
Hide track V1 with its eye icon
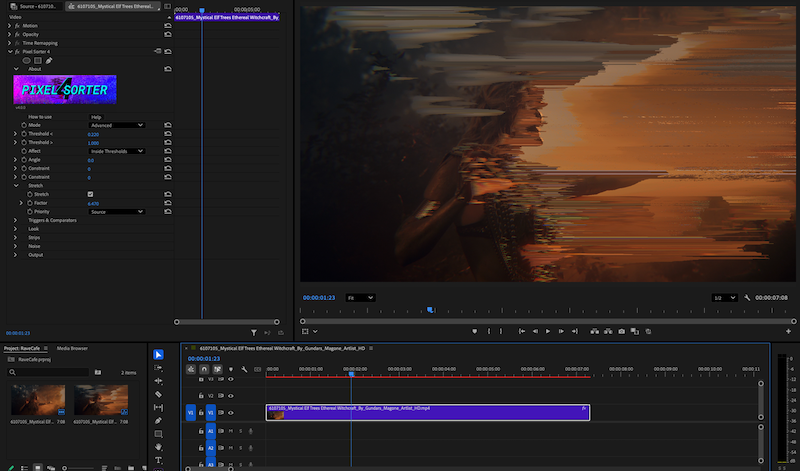231,412
